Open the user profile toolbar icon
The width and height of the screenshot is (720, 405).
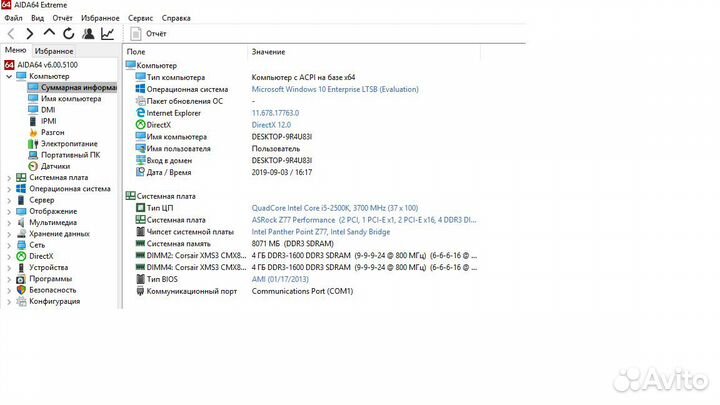(x=87, y=33)
